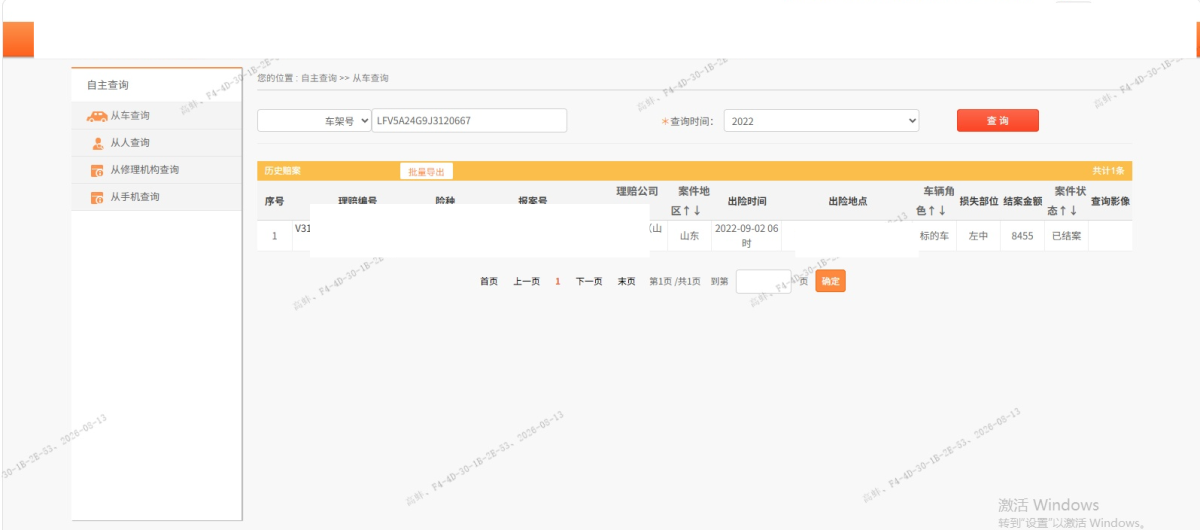
Task: Open the 车架号 search type dropdown
Action: (x=314, y=120)
